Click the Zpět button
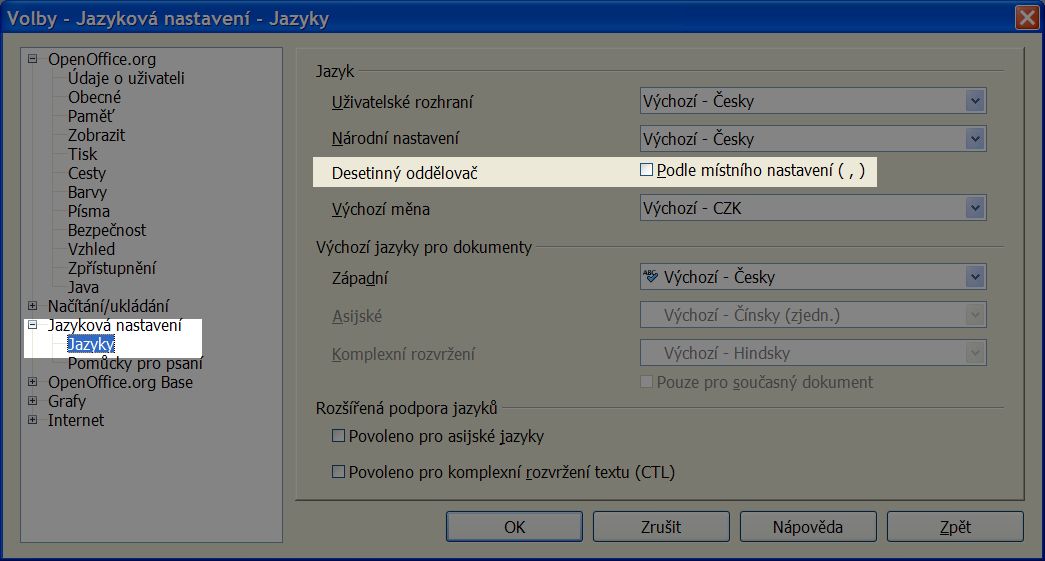1045x561 pixels. 955,527
